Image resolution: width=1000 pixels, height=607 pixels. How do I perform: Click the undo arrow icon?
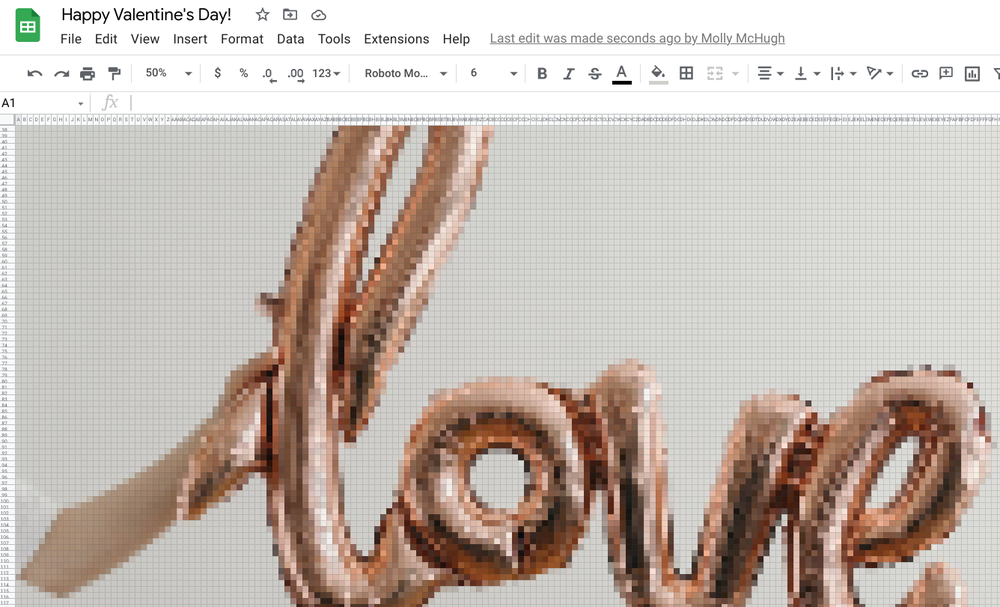[35, 74]
